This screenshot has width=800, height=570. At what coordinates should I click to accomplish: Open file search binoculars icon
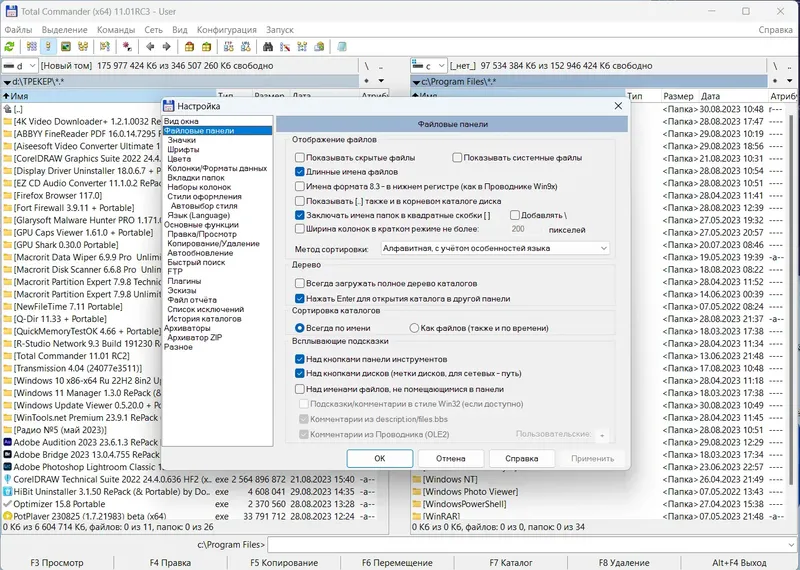pos(268,47)
